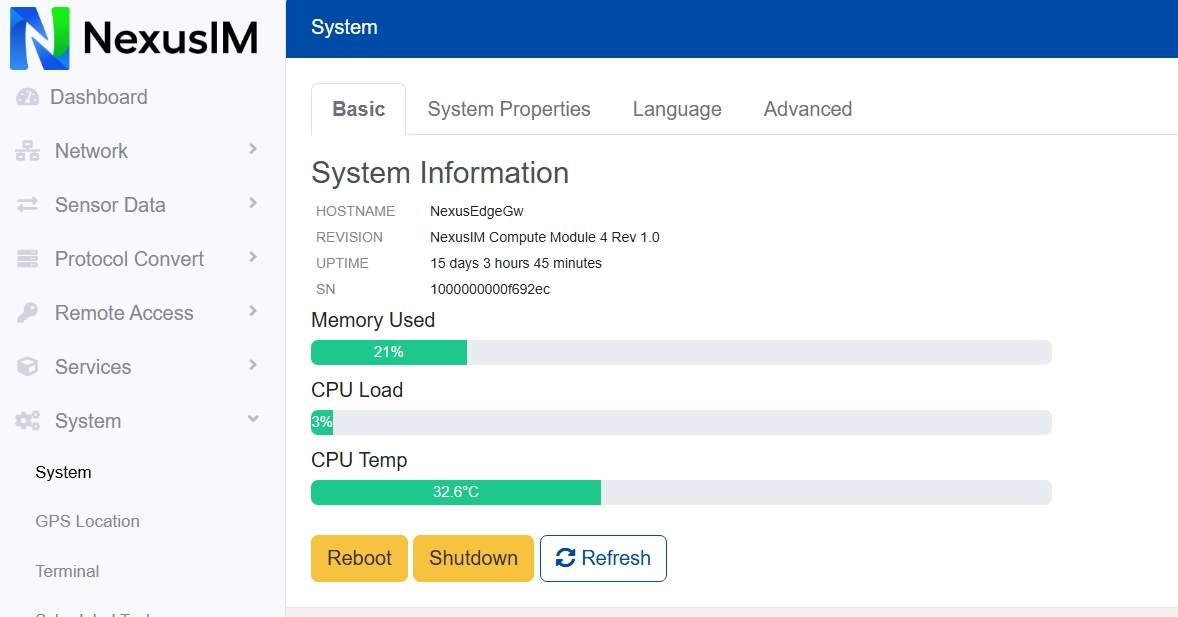Click the NexusIM logo
Viewport: 1178px width, 617px height.
click(134, 38)
